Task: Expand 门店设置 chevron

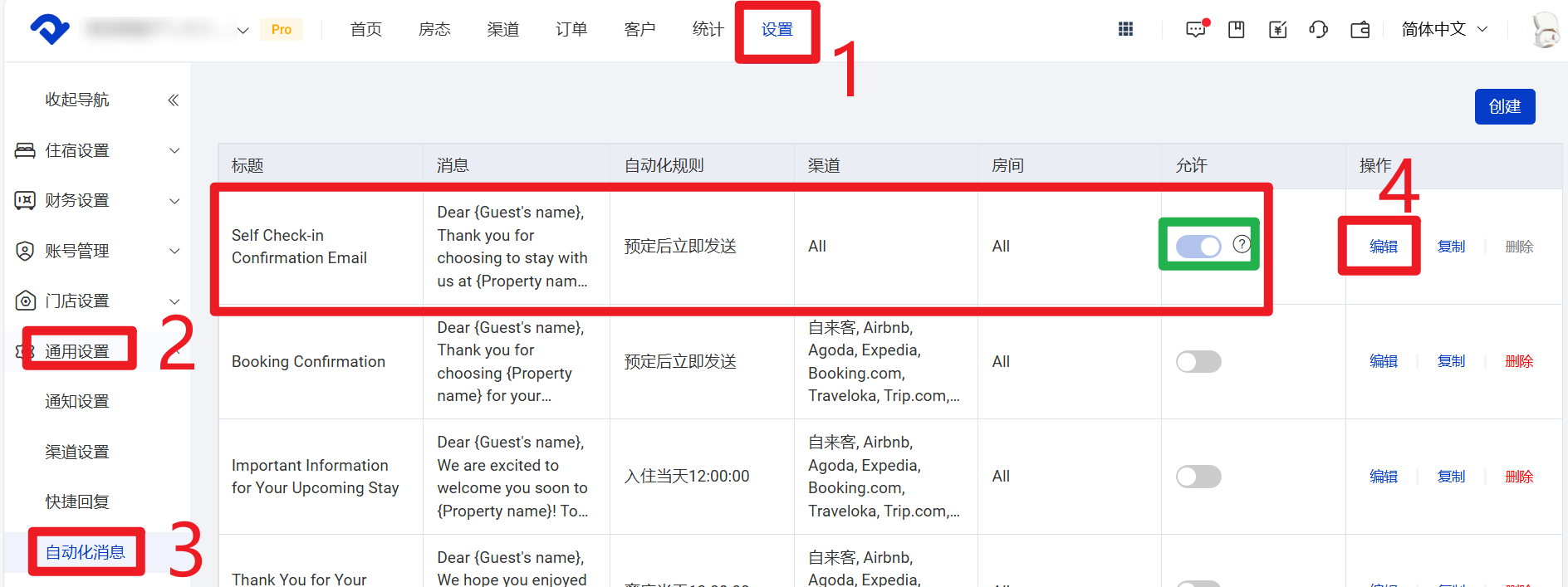Action: coord(174,301)
